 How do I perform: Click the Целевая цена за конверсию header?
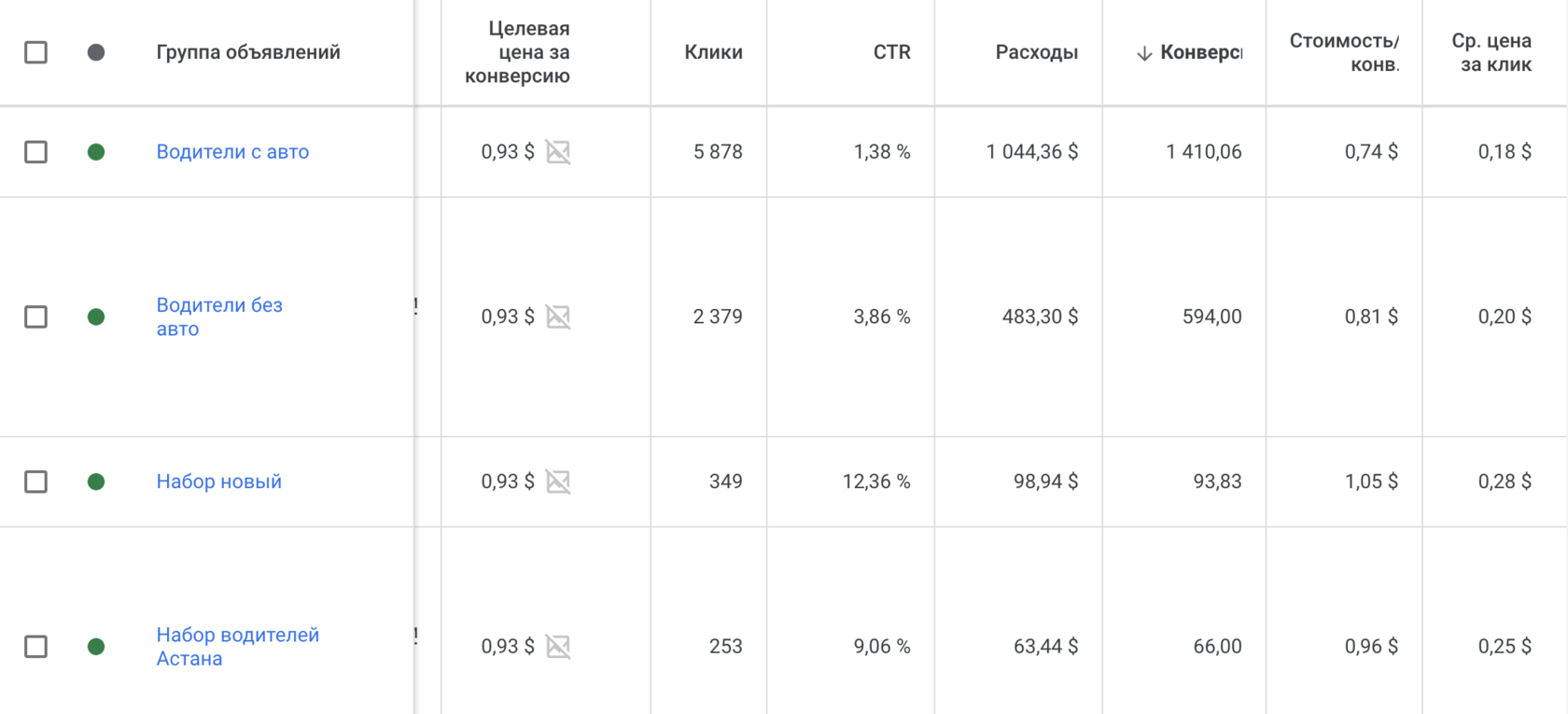[x=518, y=52]
